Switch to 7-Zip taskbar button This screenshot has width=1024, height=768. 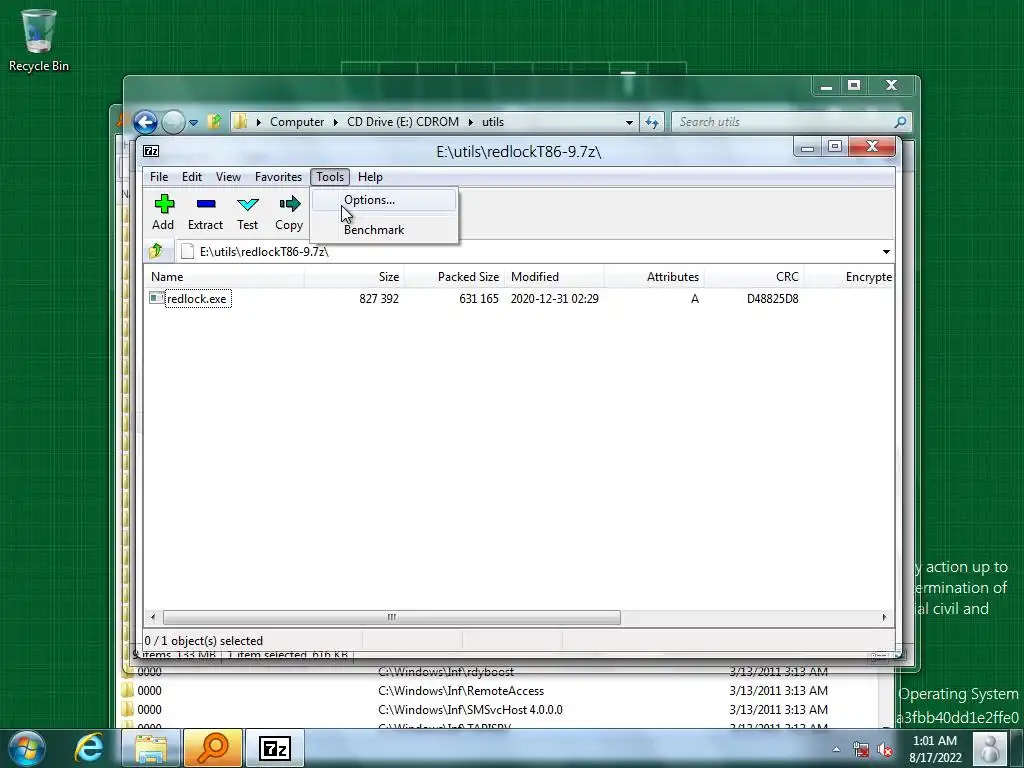click(275, 748)
